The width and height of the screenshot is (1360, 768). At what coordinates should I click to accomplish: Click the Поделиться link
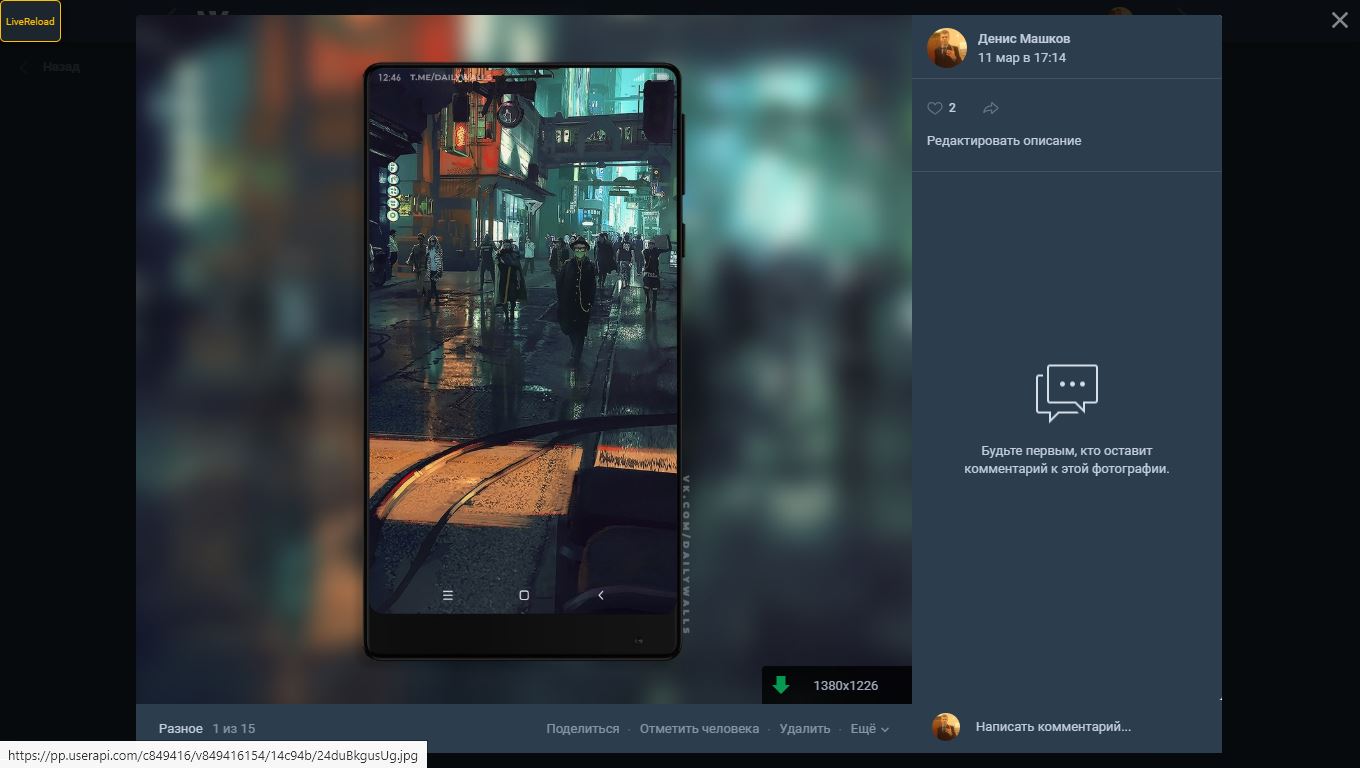pos(583,729)
